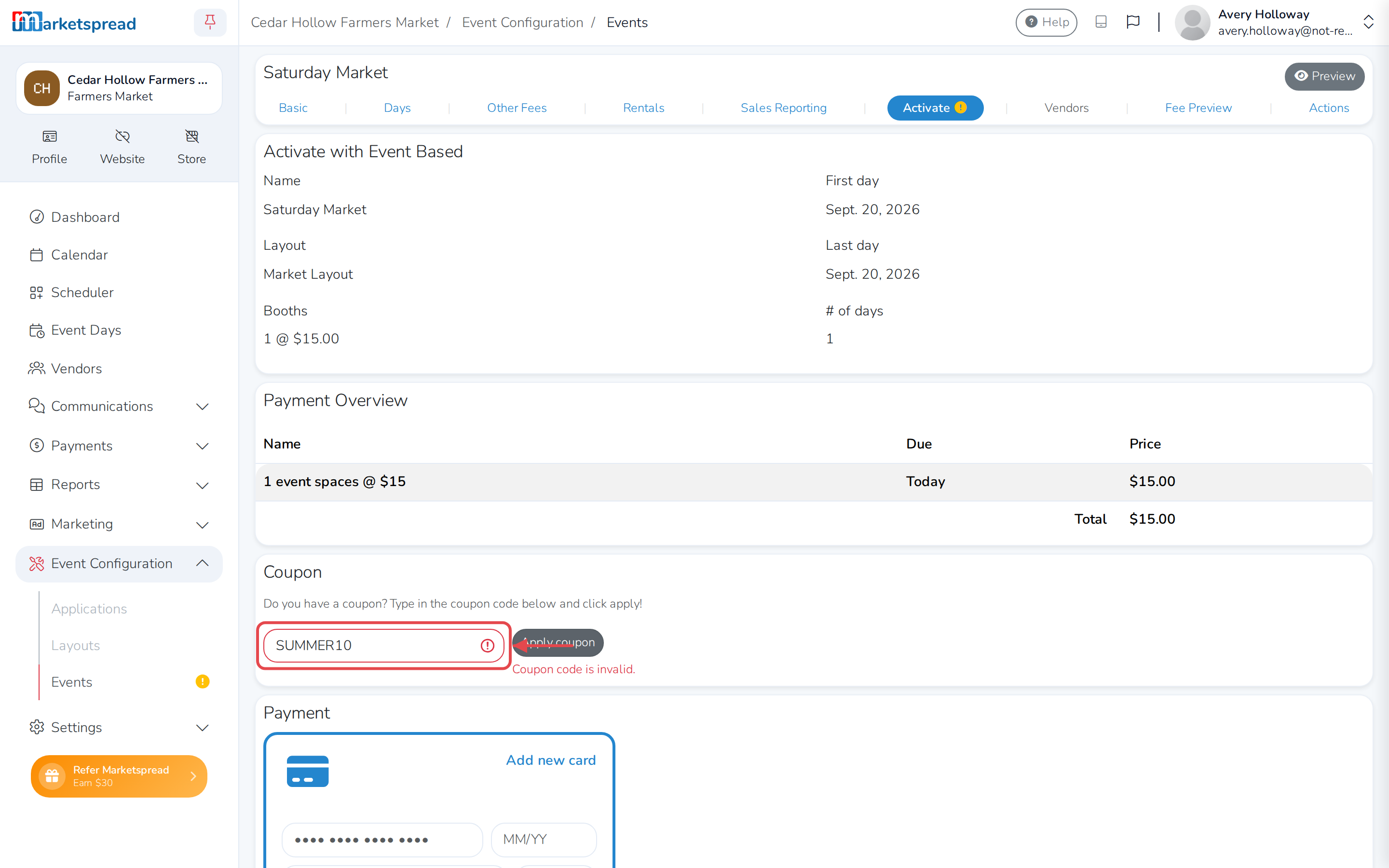Screen dimensions: 1389x868
Task: Click the book icon in header
Action: pos(1101,22)
